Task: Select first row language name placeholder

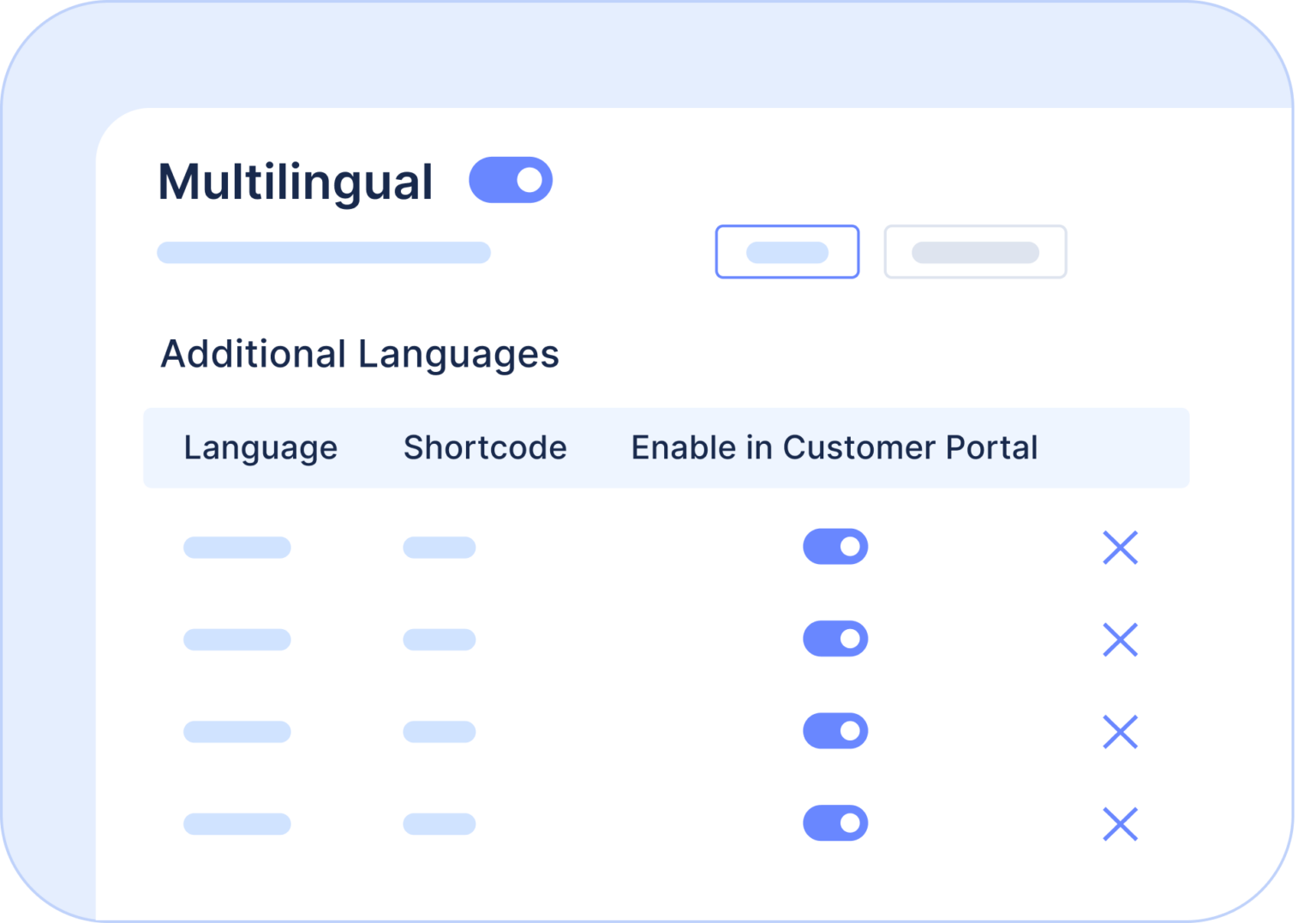Action: (237, 548)
